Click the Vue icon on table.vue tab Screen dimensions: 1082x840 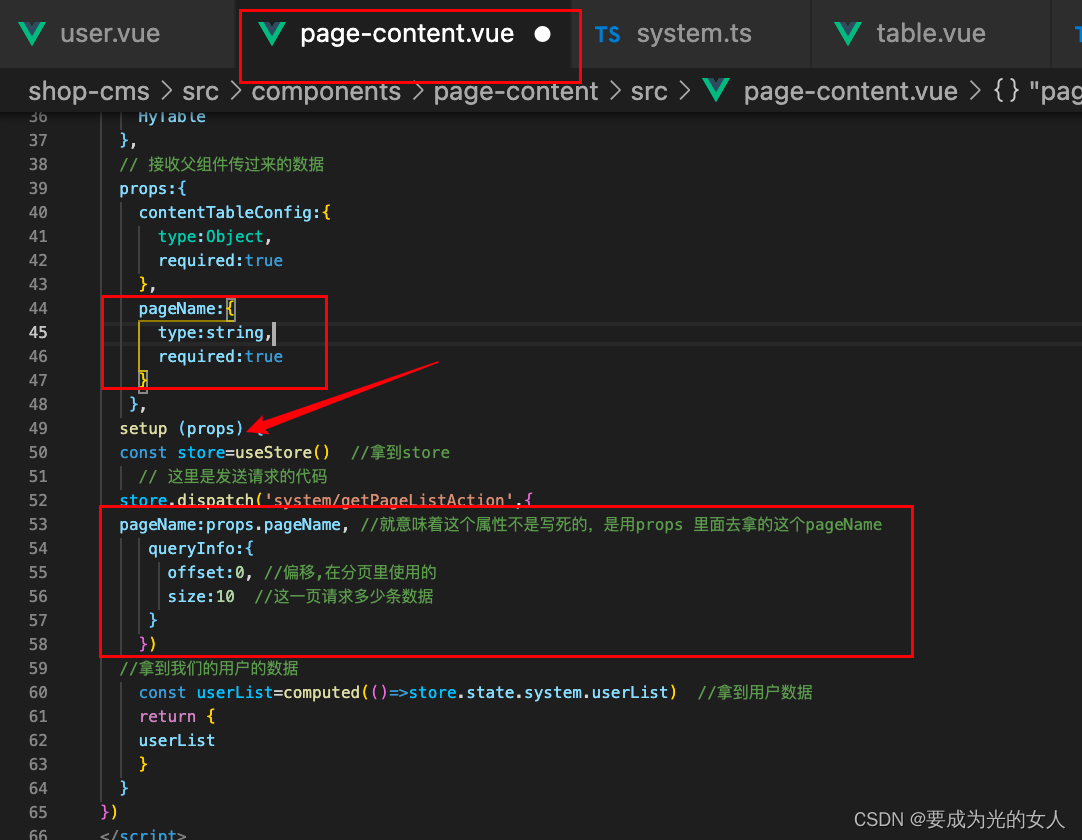847,33
